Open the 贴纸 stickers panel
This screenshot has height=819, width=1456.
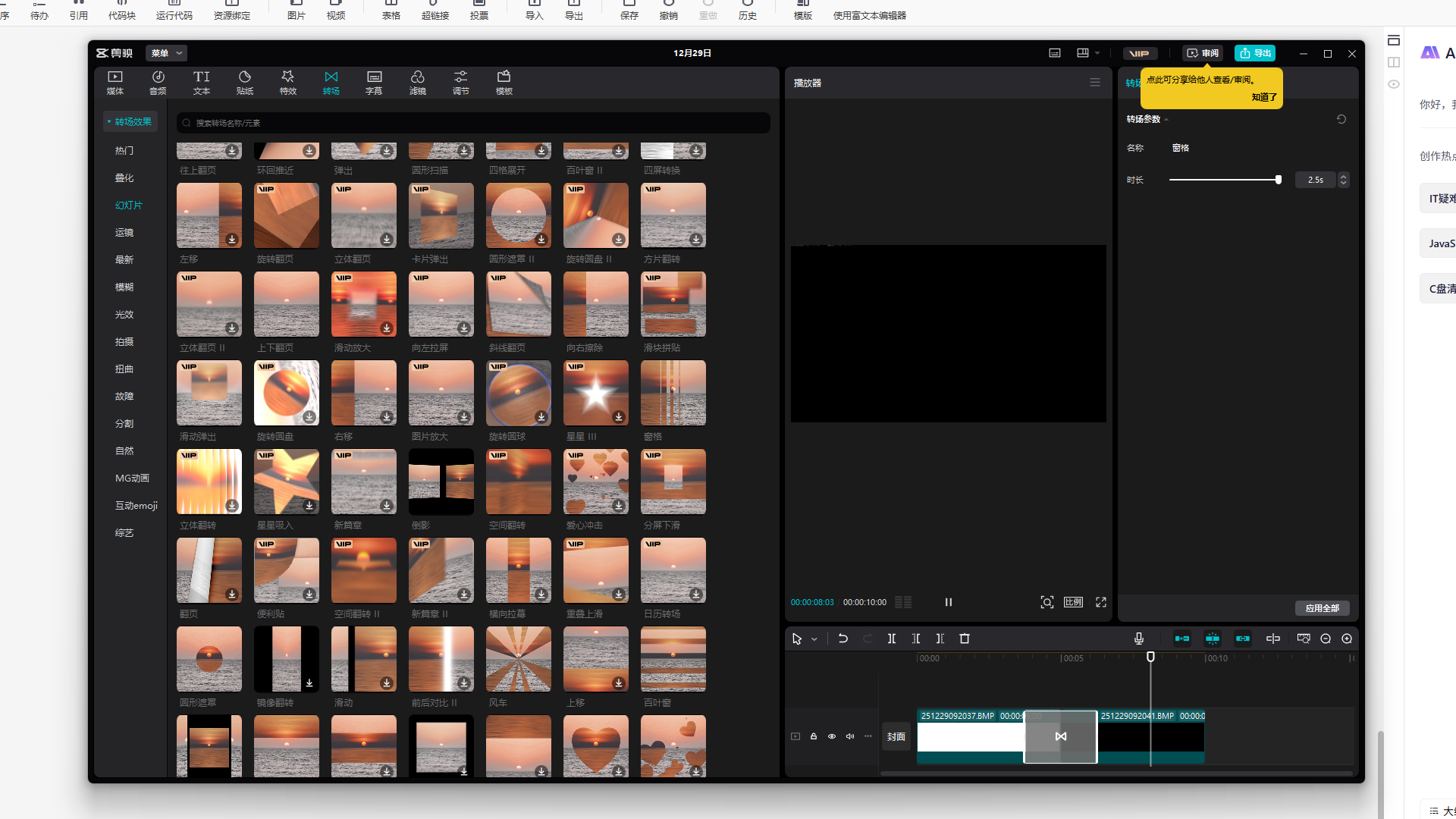pyautogui.click(x=244, y=82)
